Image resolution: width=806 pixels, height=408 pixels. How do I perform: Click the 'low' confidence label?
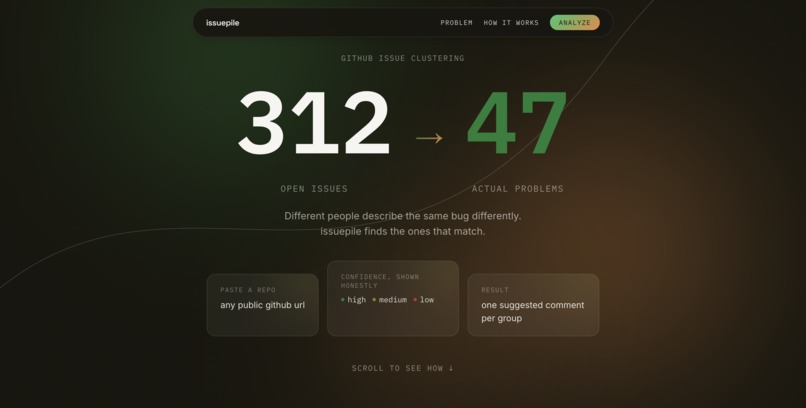click(427, 300)
